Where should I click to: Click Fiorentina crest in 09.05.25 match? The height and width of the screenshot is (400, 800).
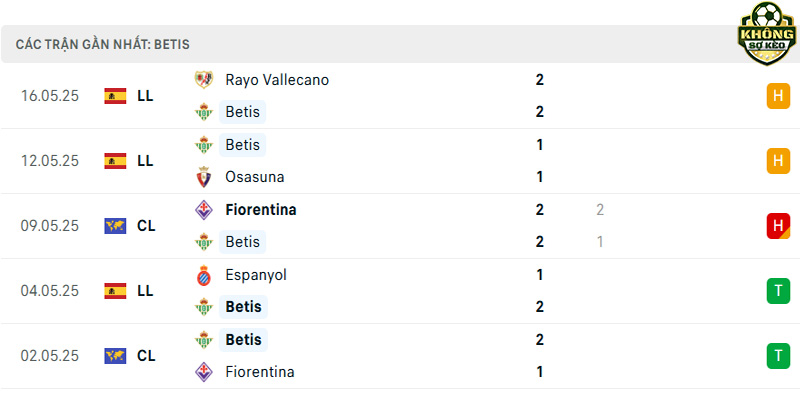tap(204, 210)
